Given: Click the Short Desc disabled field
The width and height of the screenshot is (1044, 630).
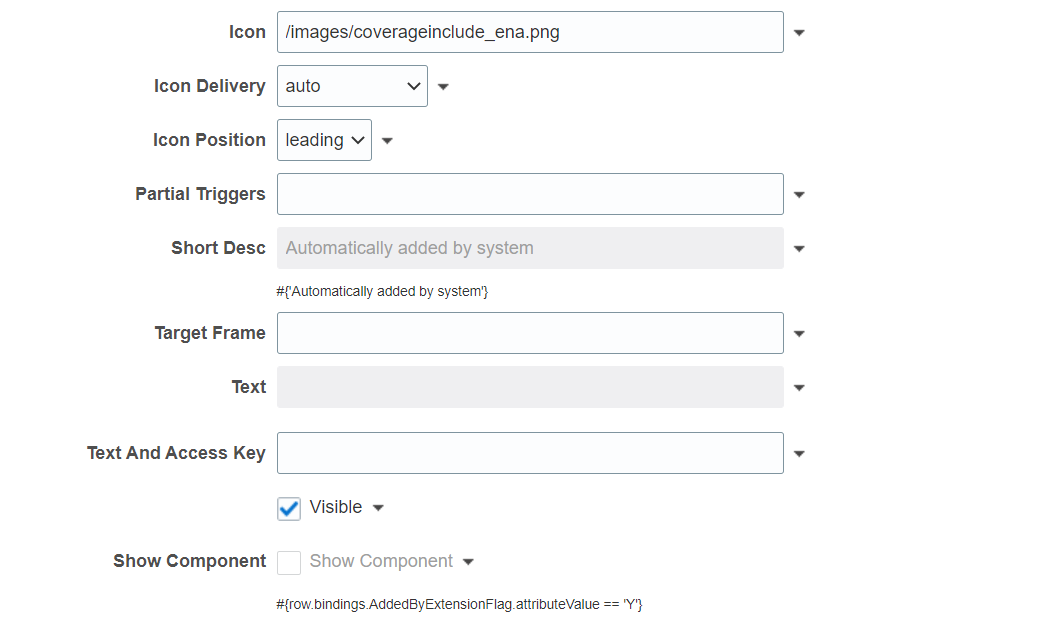Looking at the screenshot, I should pyautogui.click(x=530, y=248).
